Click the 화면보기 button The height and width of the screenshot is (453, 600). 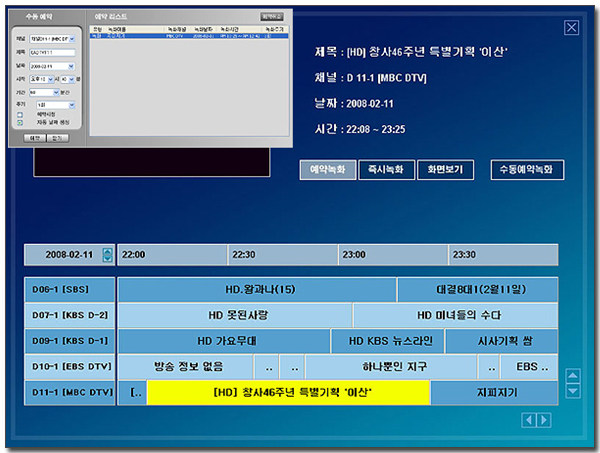click(445, 169)
